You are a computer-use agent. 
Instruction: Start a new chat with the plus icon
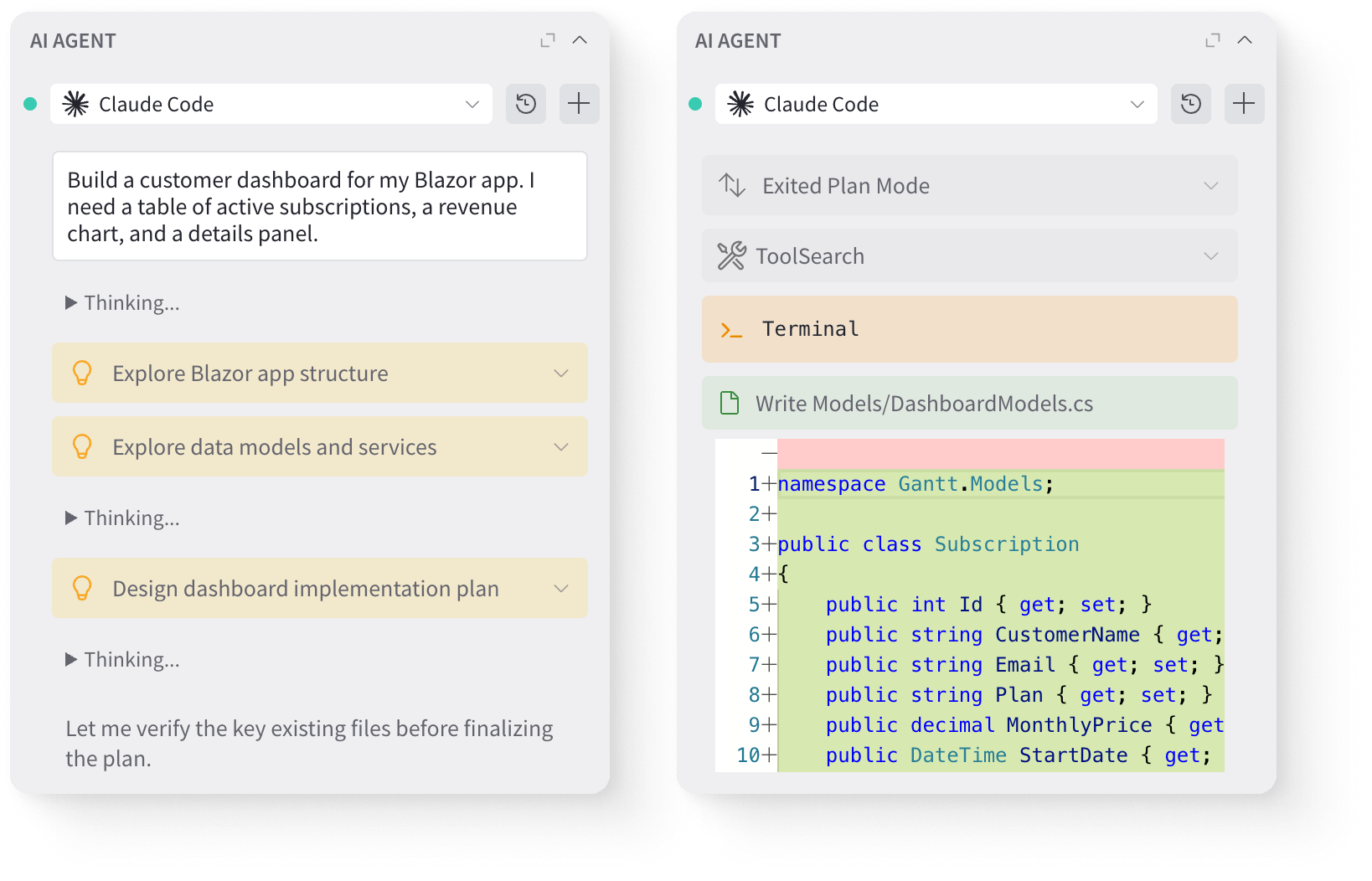click(x=579, y=104)
